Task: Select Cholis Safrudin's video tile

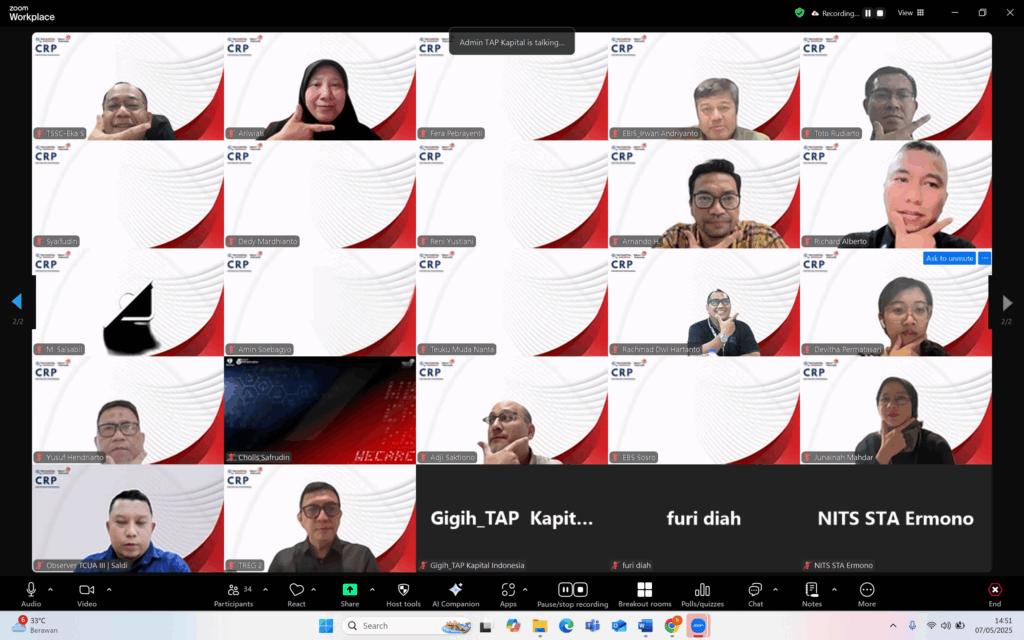Action: (320, 410)
